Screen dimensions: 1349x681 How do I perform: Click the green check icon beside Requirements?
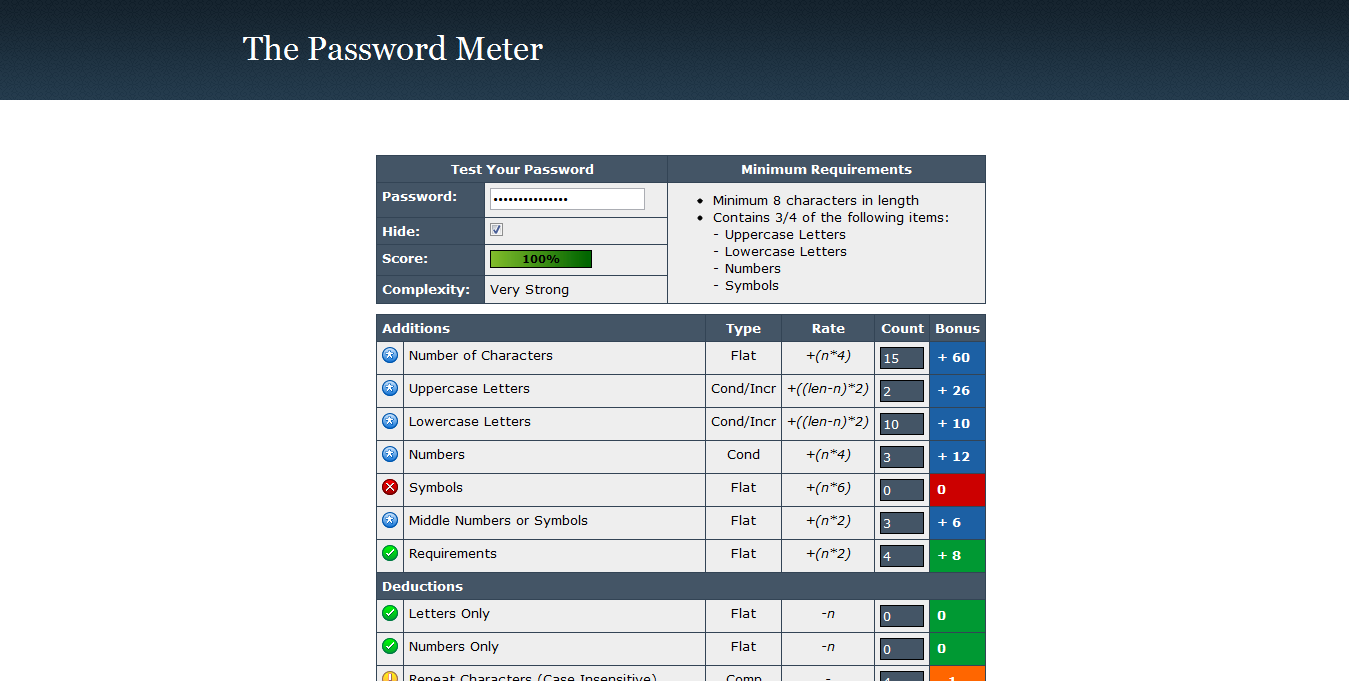[390, 553]
